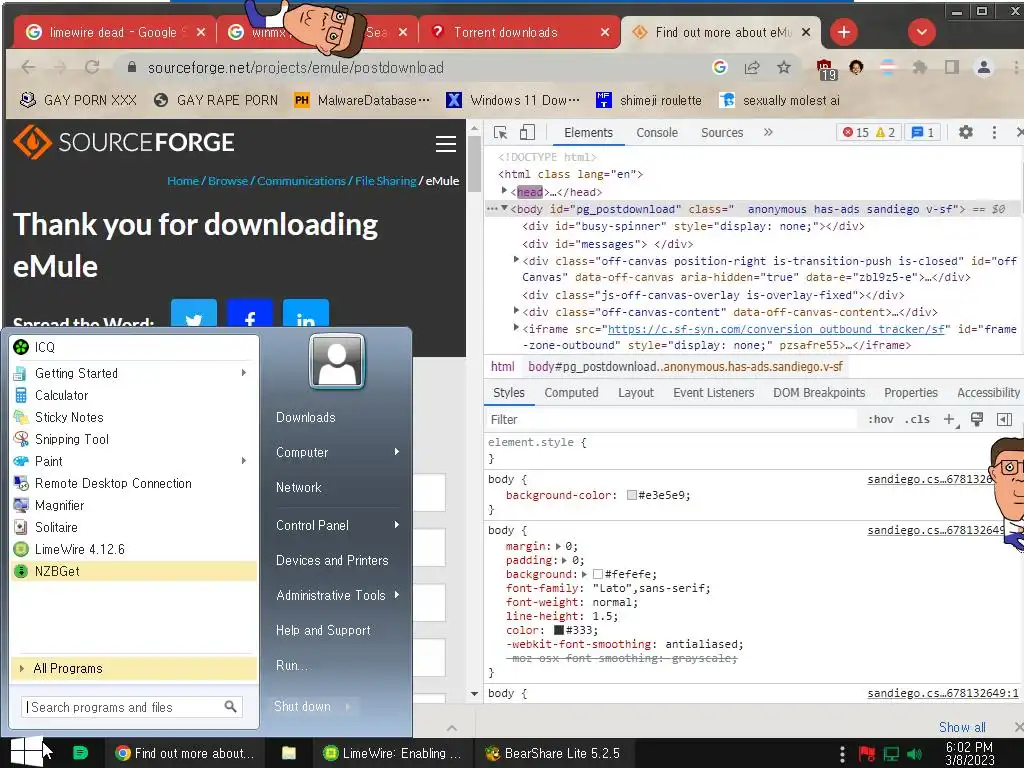
Task: Open the DOM Breakpoints tab
Action: pos(819,392)
